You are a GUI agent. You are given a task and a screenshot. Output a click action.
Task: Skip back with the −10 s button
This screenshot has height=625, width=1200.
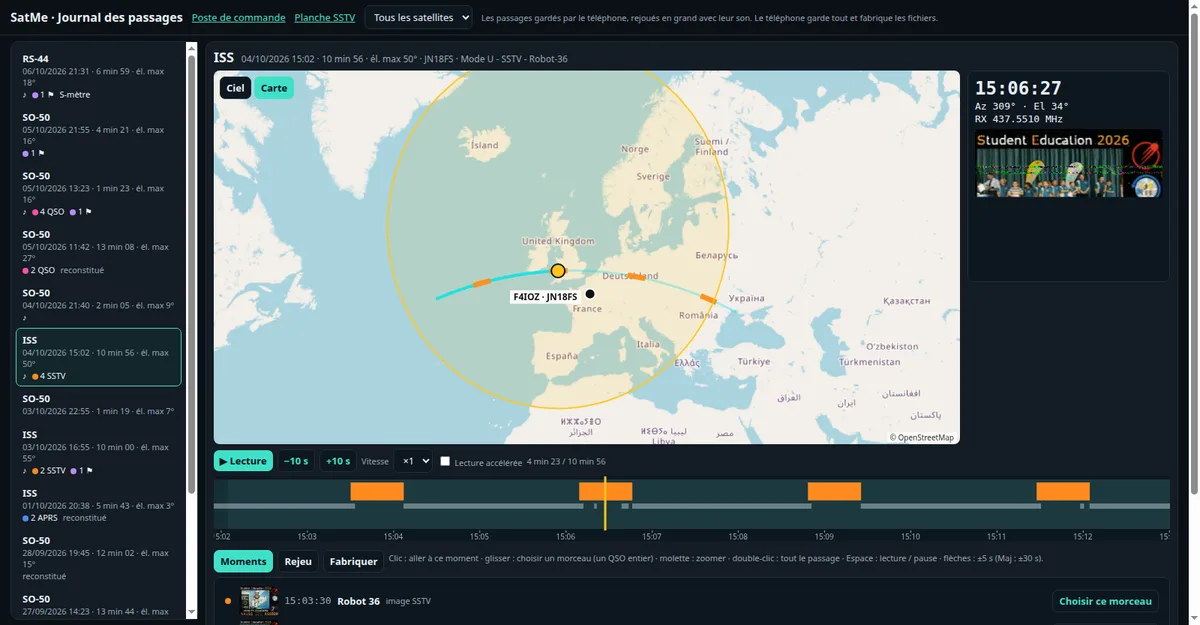pyautogui.click(x=295, y=461)
